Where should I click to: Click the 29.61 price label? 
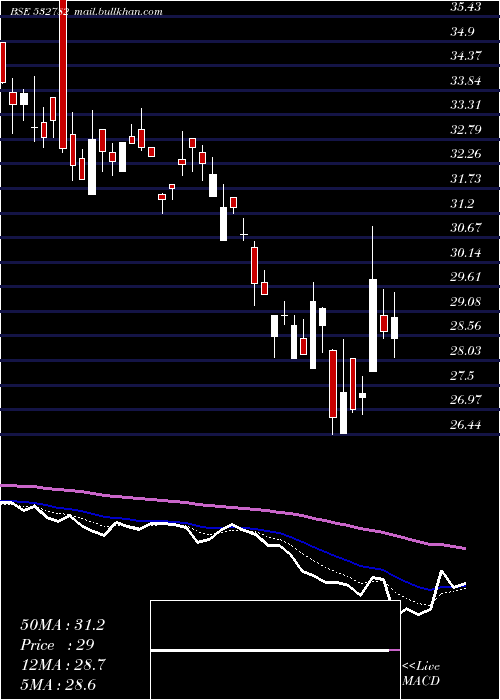tap(466, 278)
